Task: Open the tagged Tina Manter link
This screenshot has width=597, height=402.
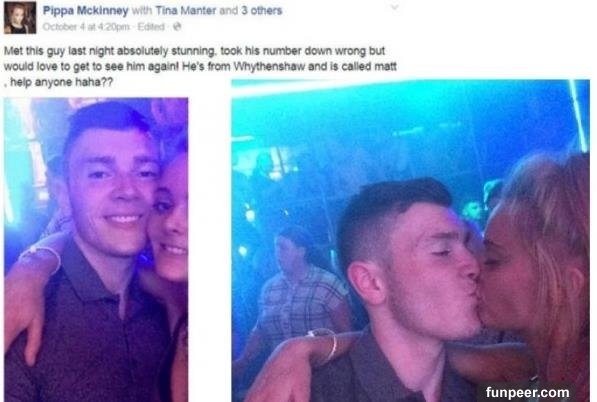Action: [186, 10]
